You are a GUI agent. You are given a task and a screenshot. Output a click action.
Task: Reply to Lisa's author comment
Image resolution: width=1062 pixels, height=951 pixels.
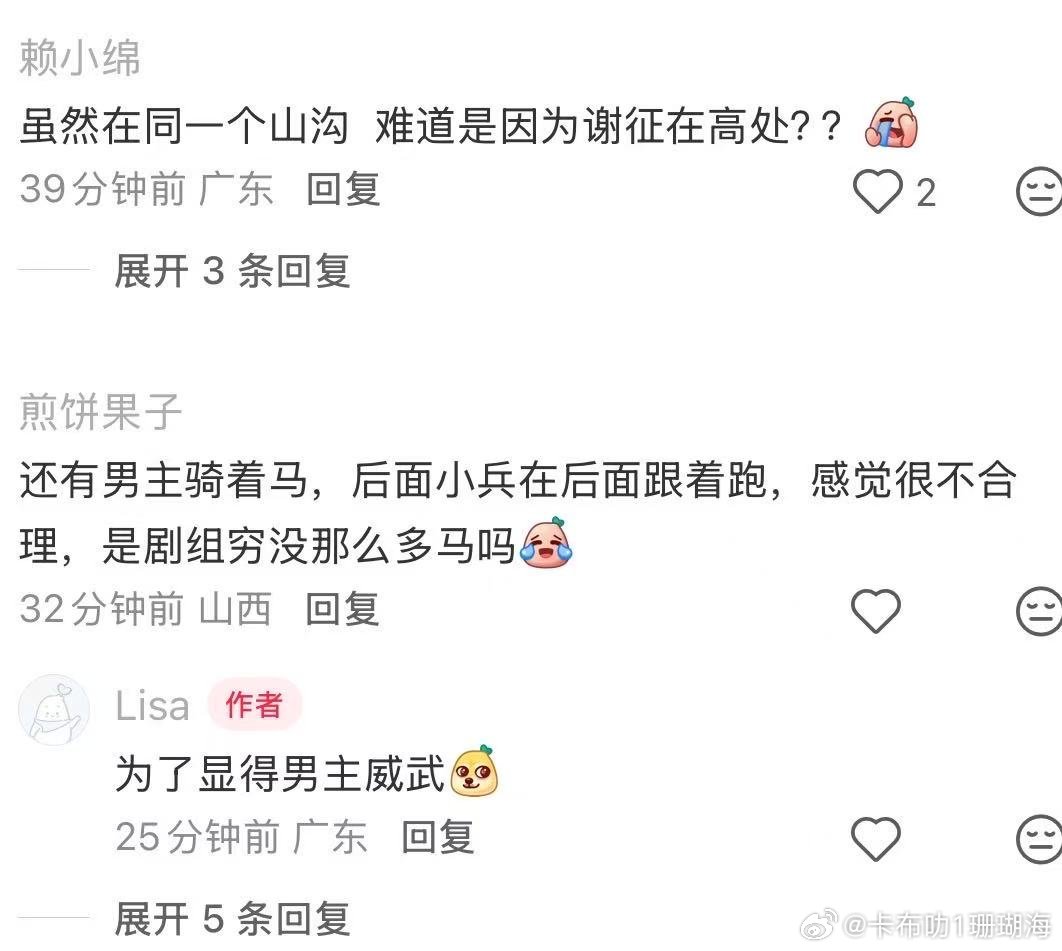point(438,837)
